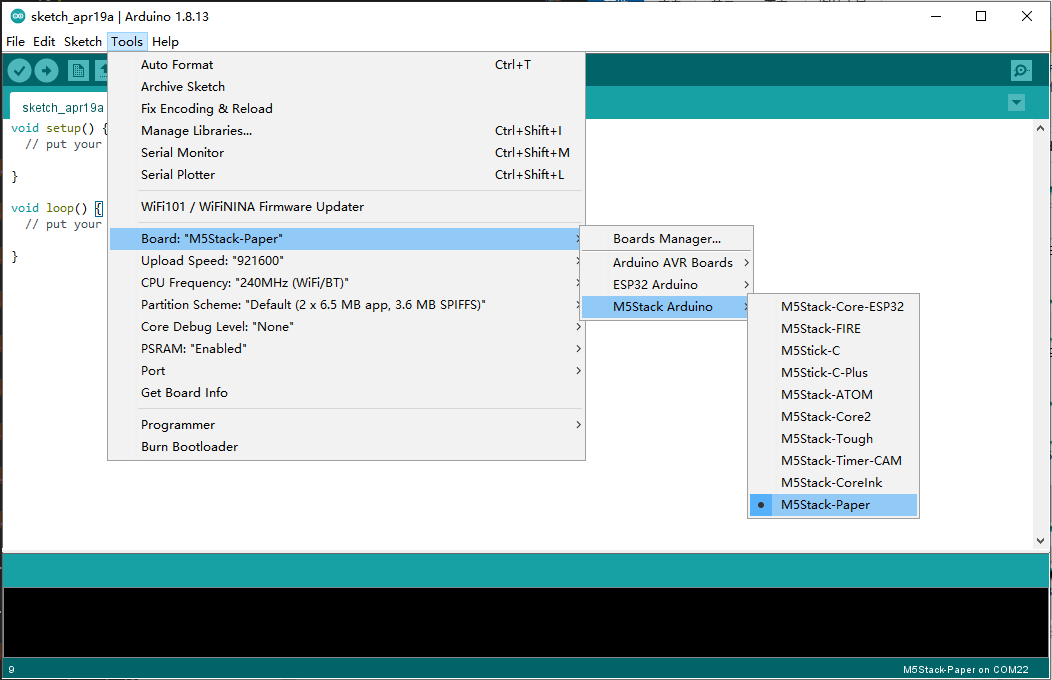Expand CPU Frequency: "240MHz (WiFi/BT)" submenu
Viewport: 1052px width, 680px height.
pos(346,283)
